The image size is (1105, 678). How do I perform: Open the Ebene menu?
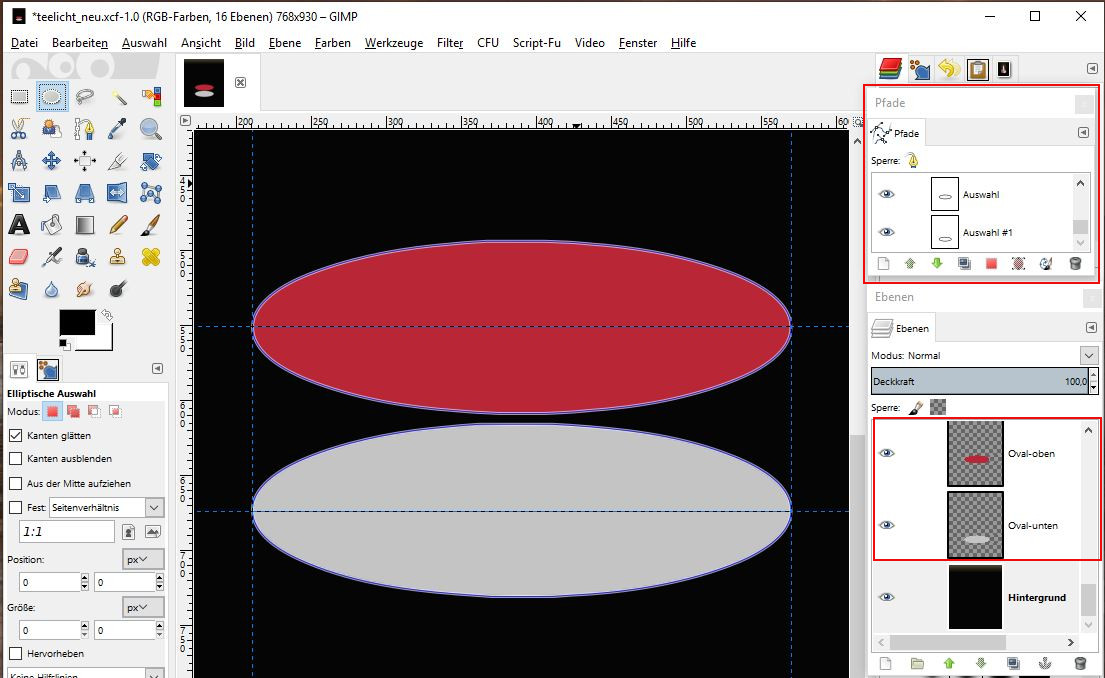[x=285, y=43]
